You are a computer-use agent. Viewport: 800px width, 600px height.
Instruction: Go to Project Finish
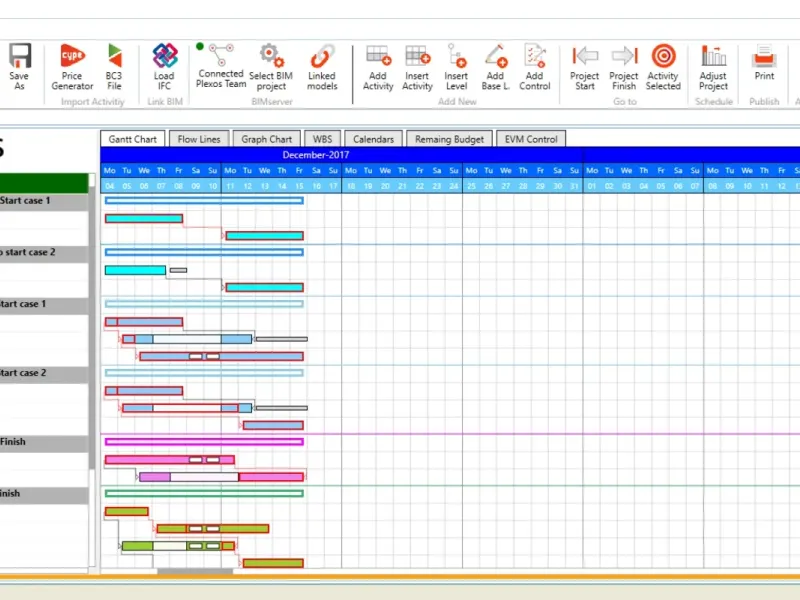(624, 67)
